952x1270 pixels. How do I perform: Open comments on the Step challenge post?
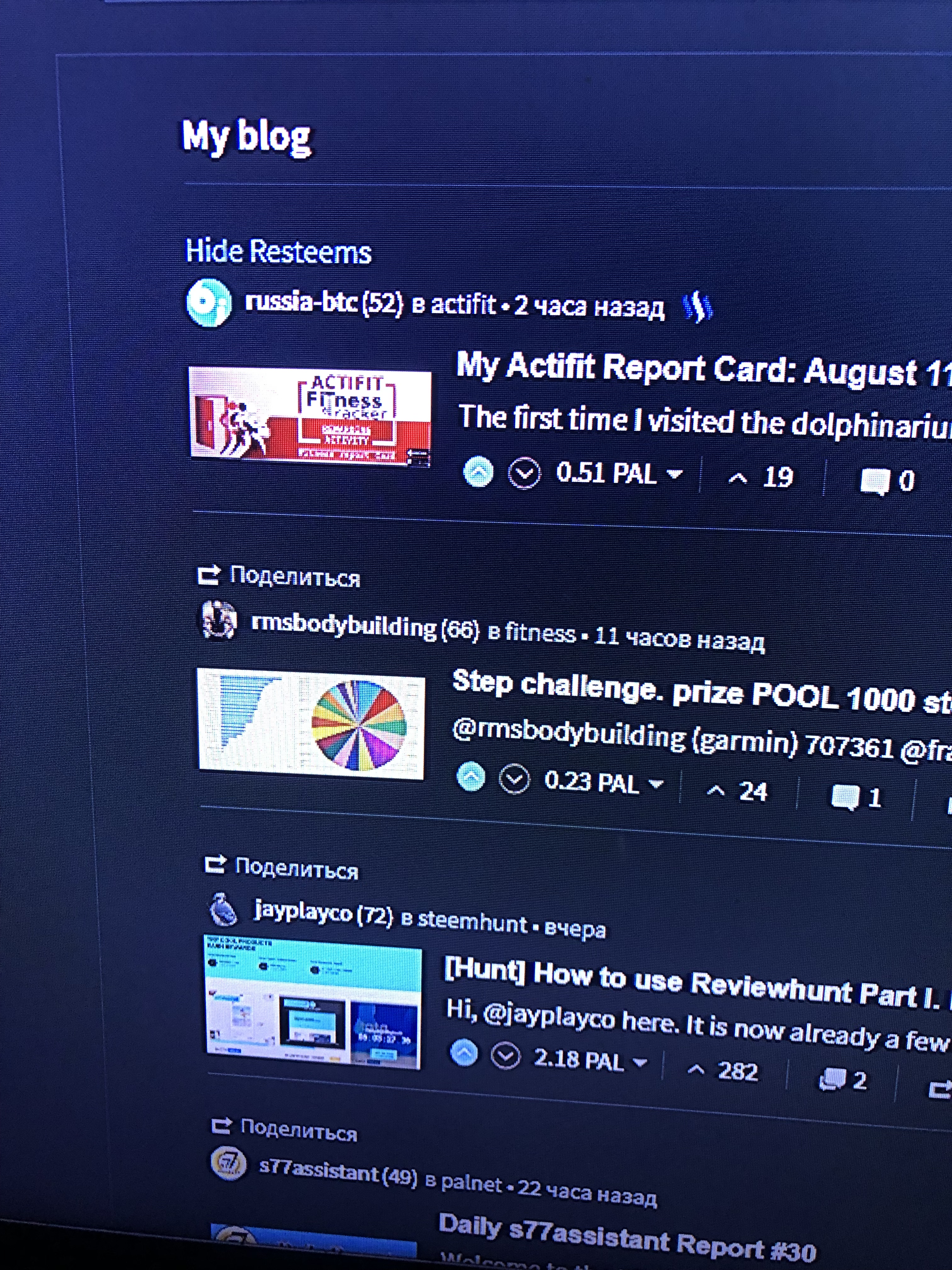pyautogui.click(x=856, y=797)
